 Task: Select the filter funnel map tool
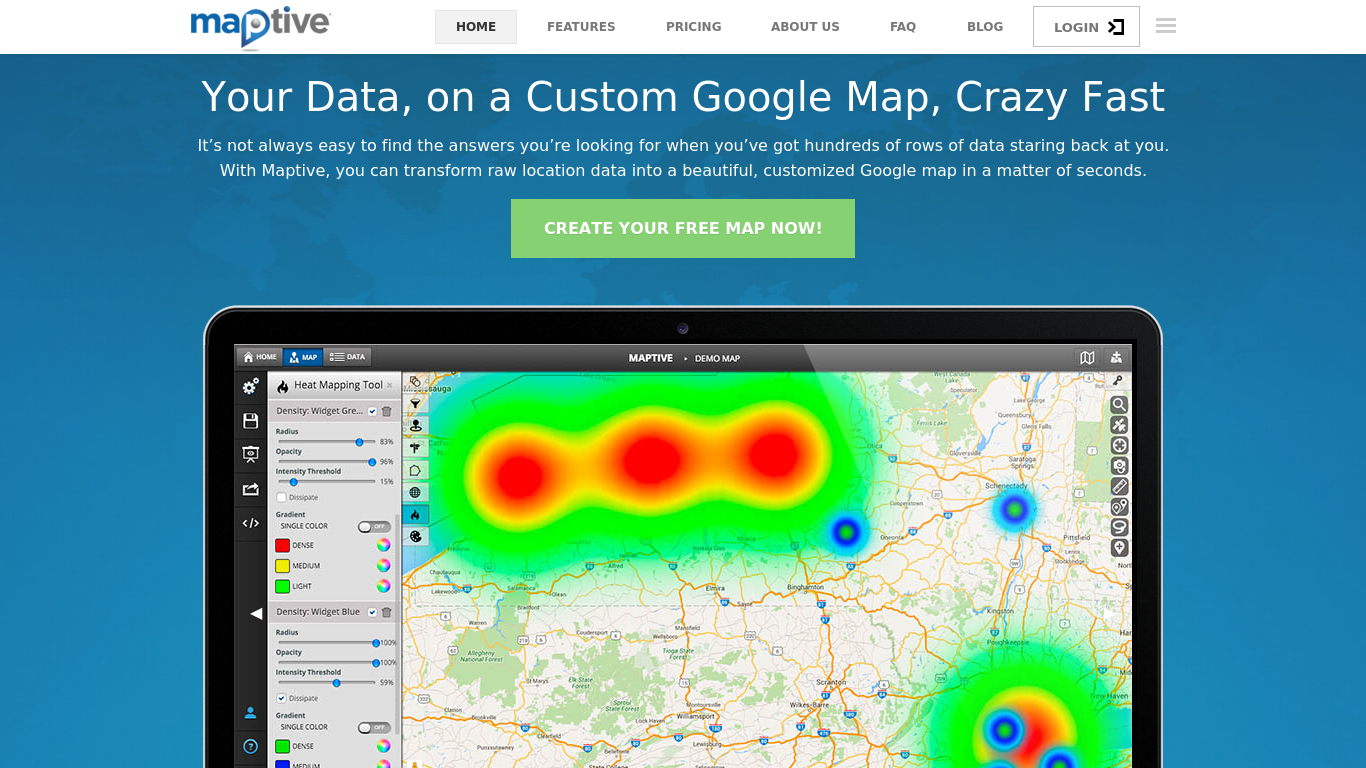(415, 403)
